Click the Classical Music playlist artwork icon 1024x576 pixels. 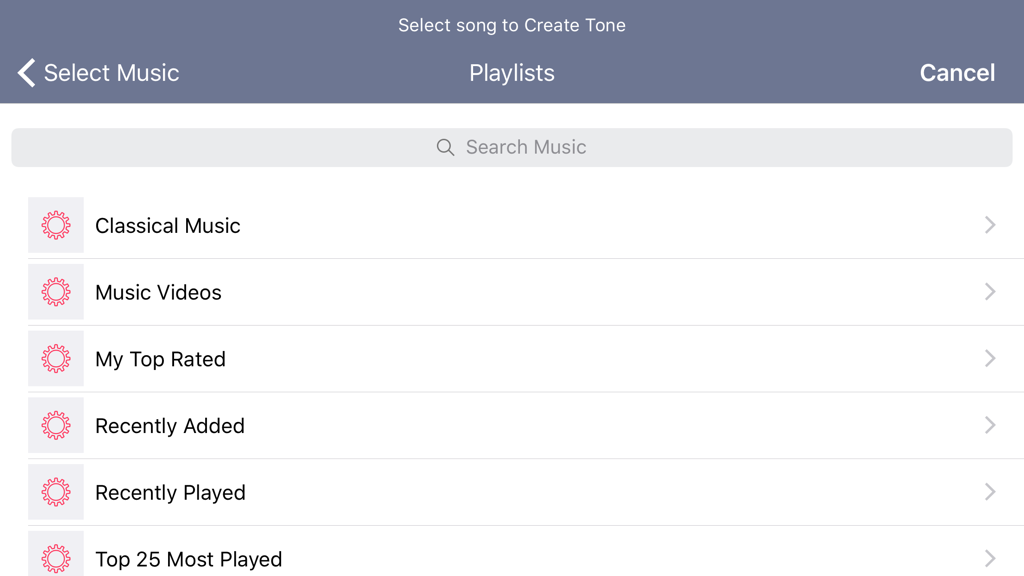(x=55, y=225)
